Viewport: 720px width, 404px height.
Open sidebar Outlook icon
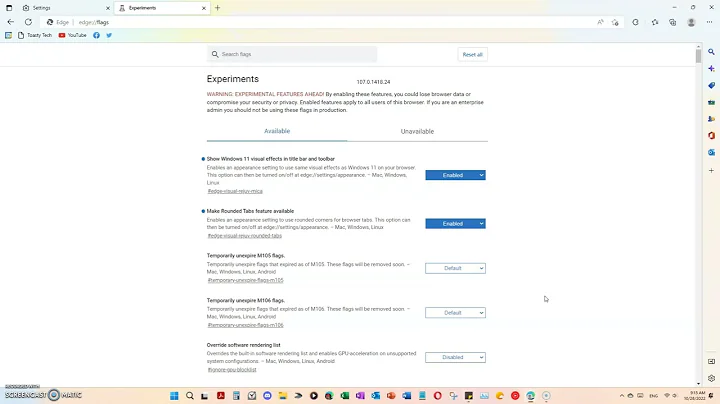[711, 152]
